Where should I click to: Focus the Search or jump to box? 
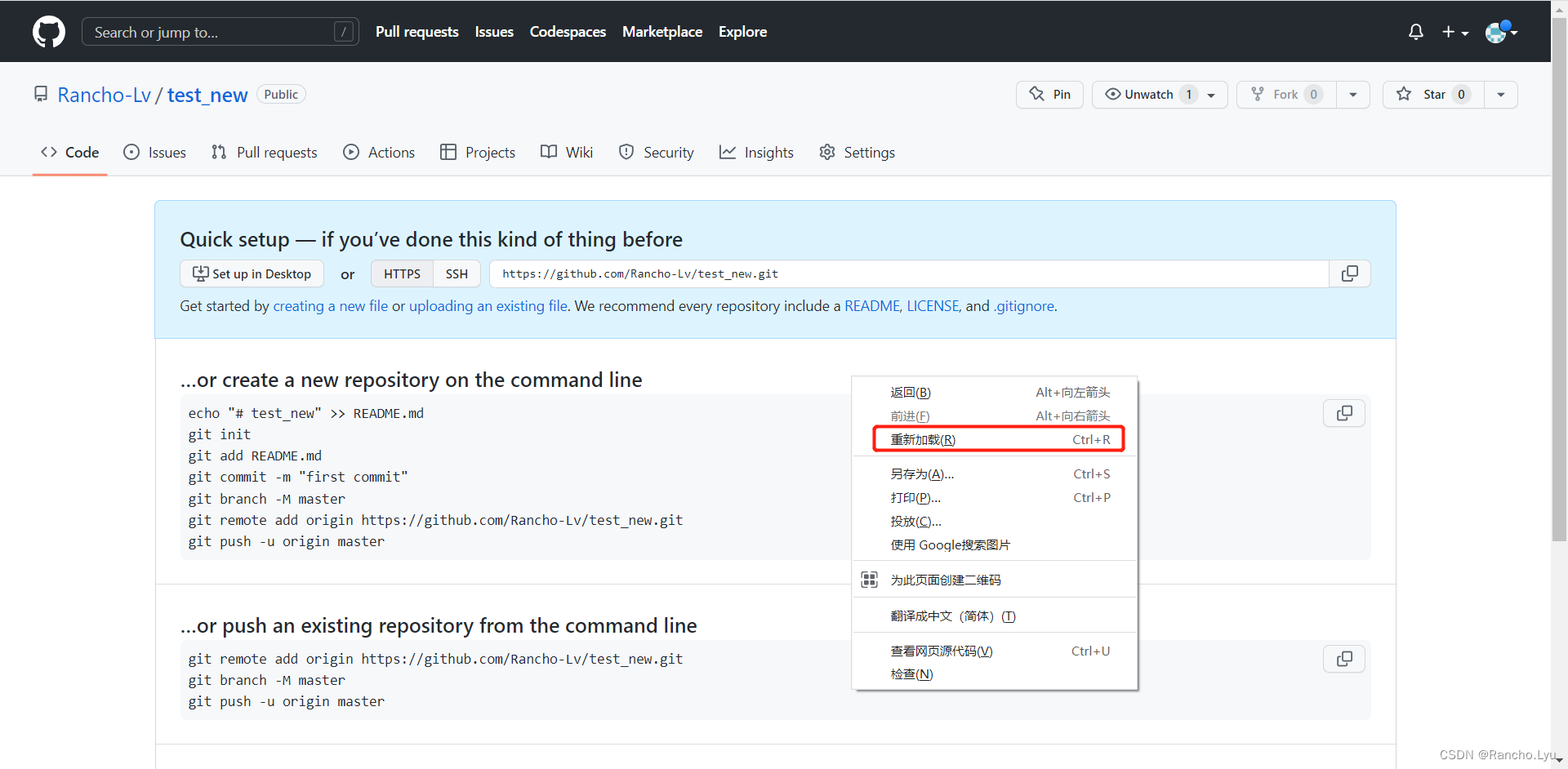220,32
